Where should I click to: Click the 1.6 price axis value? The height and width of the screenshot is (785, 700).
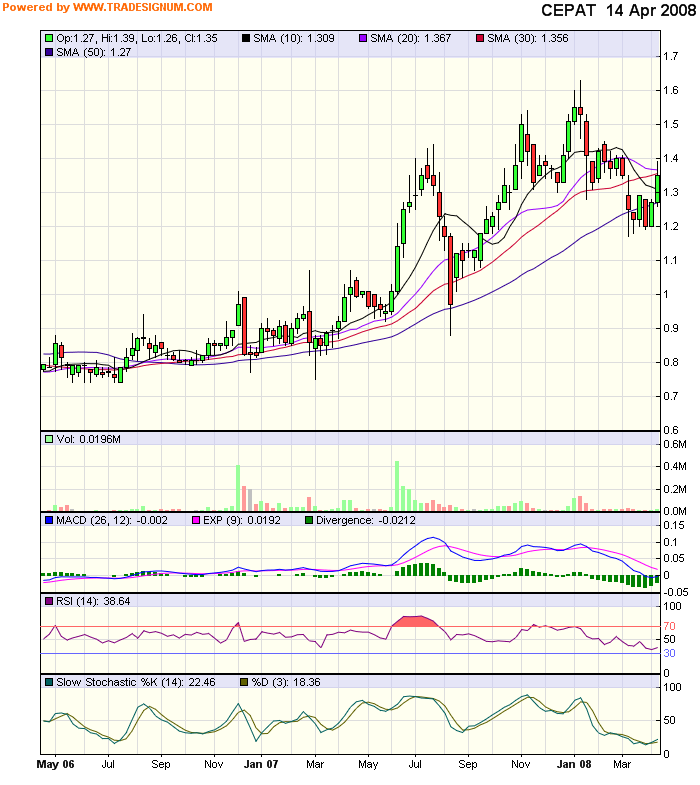pyautogui.click(x=671, y=90)
